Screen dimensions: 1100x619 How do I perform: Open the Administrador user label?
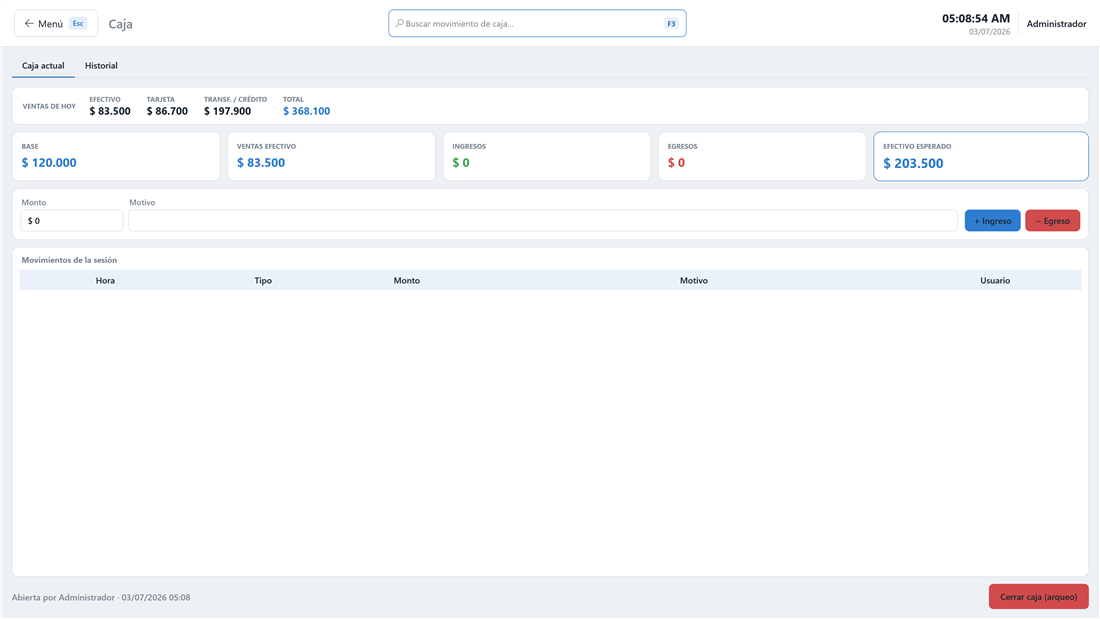pyautogui.click(x=1056, y=24)
